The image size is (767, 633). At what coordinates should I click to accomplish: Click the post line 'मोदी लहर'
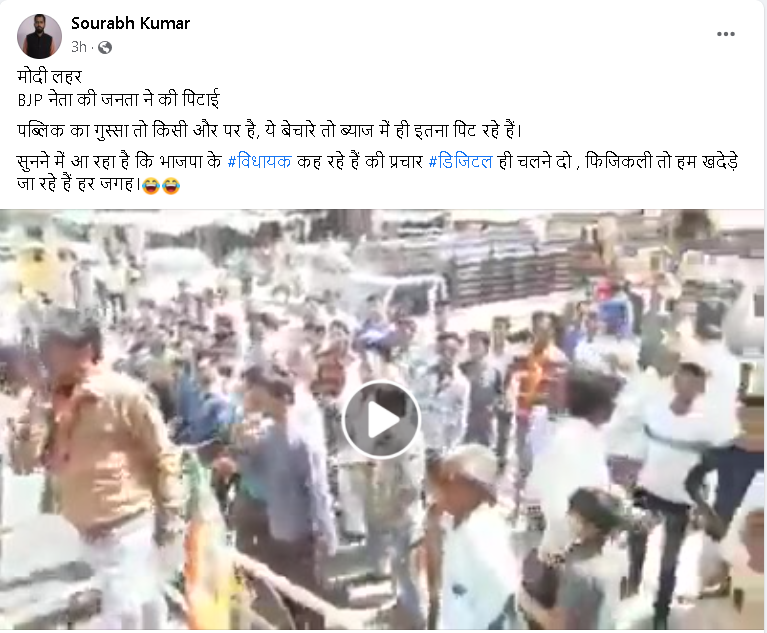(49, 76)
